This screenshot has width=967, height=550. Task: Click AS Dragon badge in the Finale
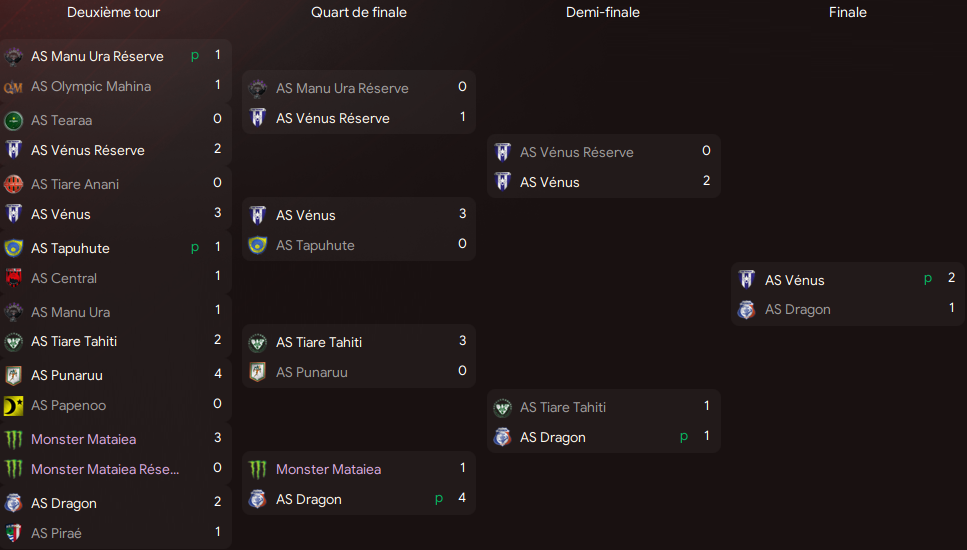(746, 310)
